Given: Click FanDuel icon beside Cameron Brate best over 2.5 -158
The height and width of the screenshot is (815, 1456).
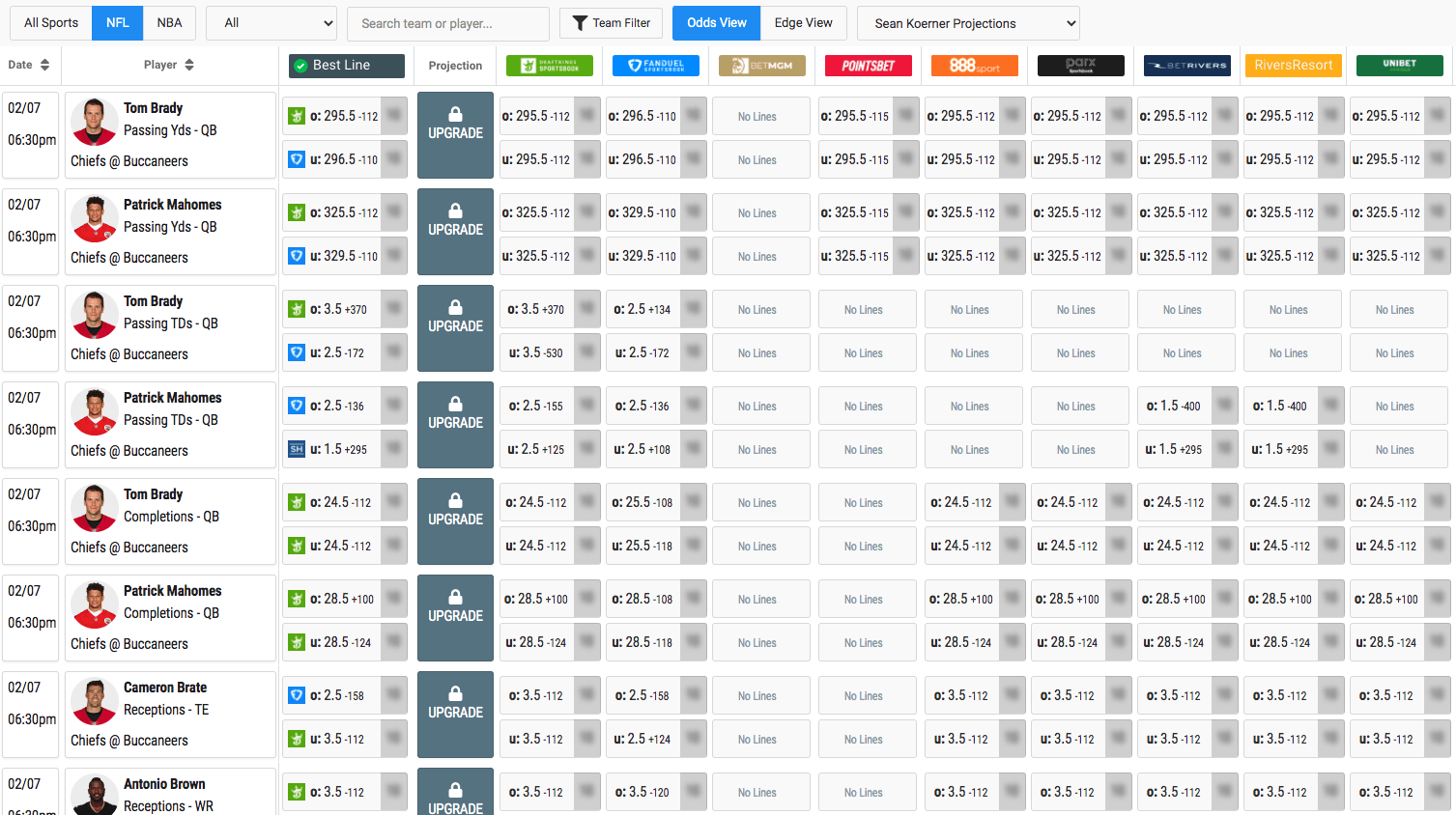Looking at the screenshot, I should click(x=298, y=695).
